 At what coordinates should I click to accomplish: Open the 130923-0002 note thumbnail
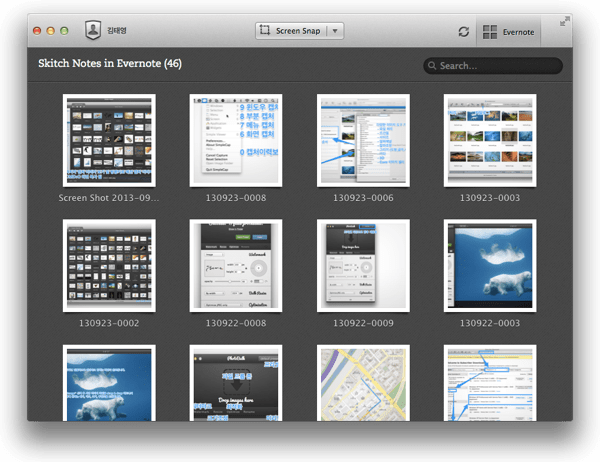(x=108, y=265)
